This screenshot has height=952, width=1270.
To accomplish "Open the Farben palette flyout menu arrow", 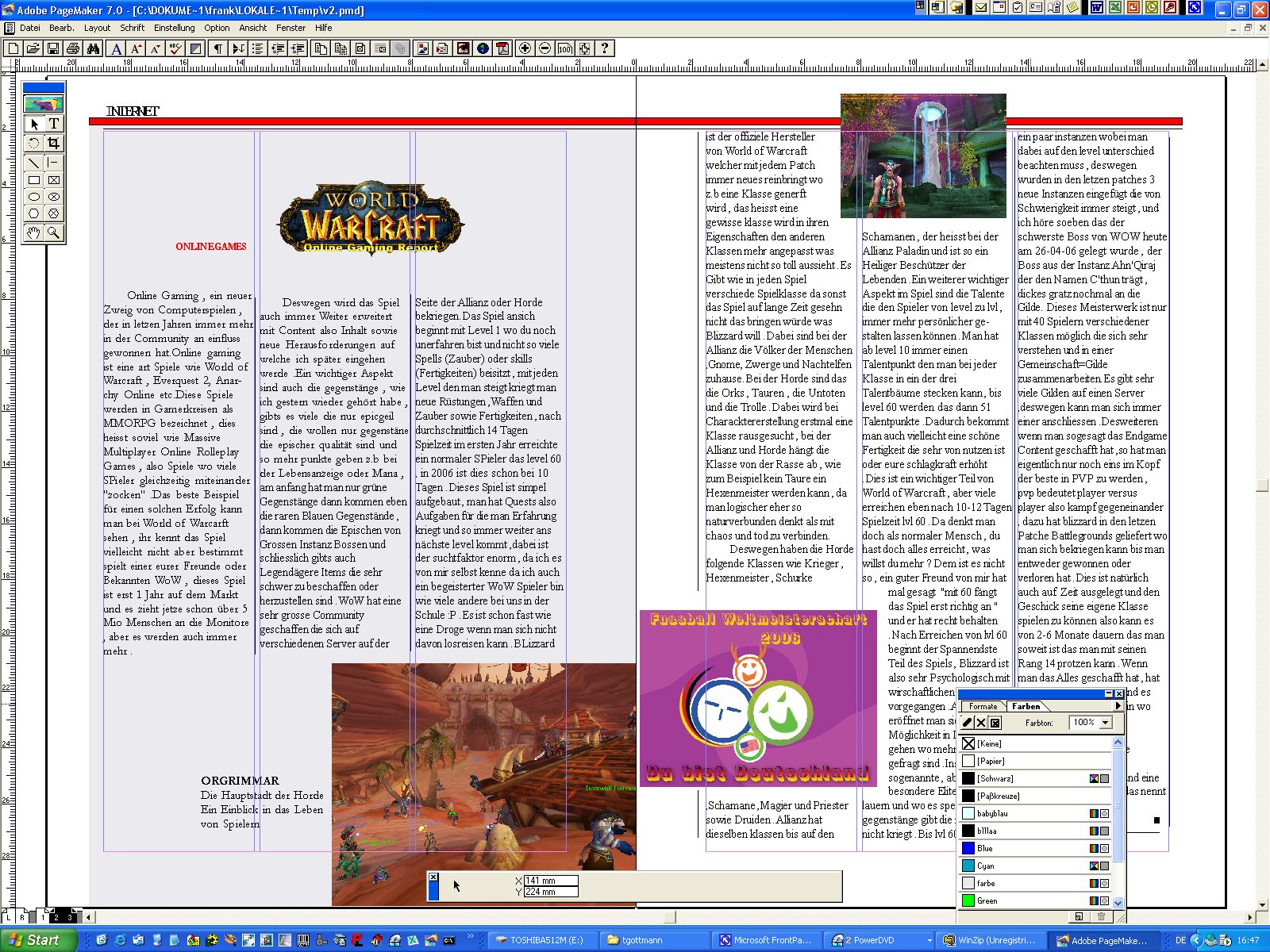I will [1118, 705].
